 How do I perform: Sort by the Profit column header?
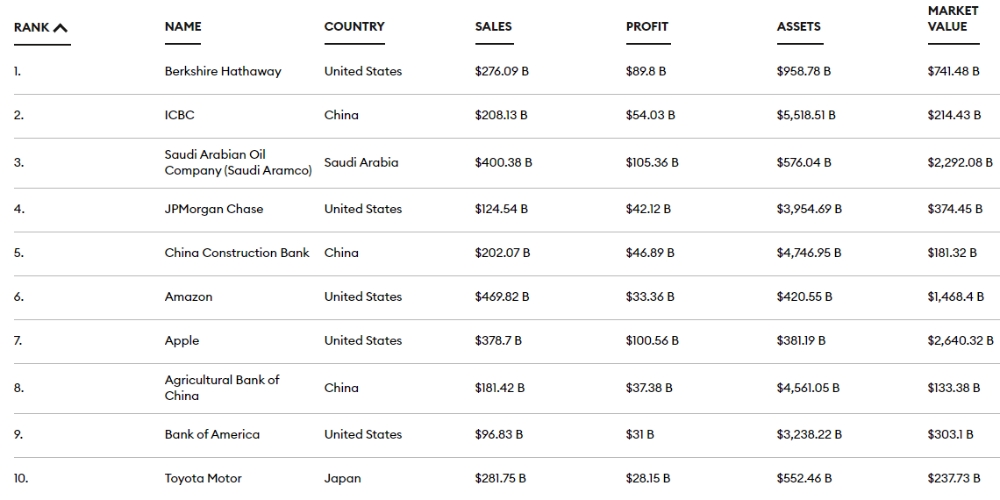coord(647,27)
